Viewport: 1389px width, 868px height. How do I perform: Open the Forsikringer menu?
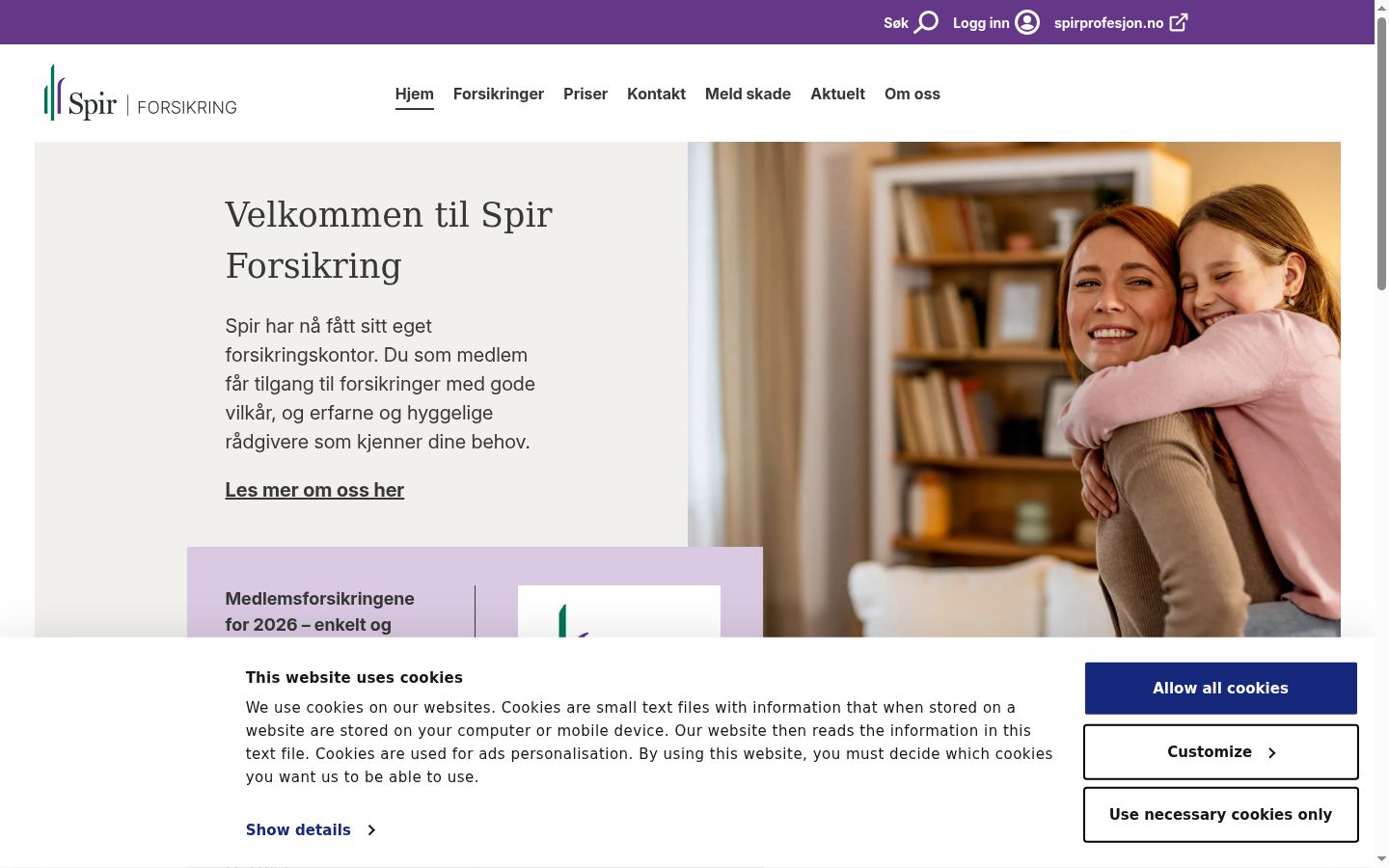(499, 94)
